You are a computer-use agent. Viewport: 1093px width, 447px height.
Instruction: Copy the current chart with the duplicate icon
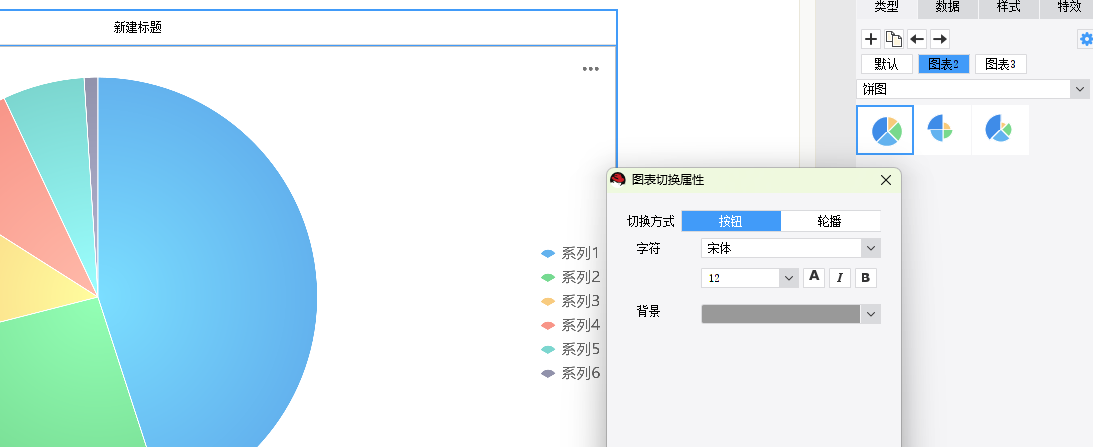[894, 39]
